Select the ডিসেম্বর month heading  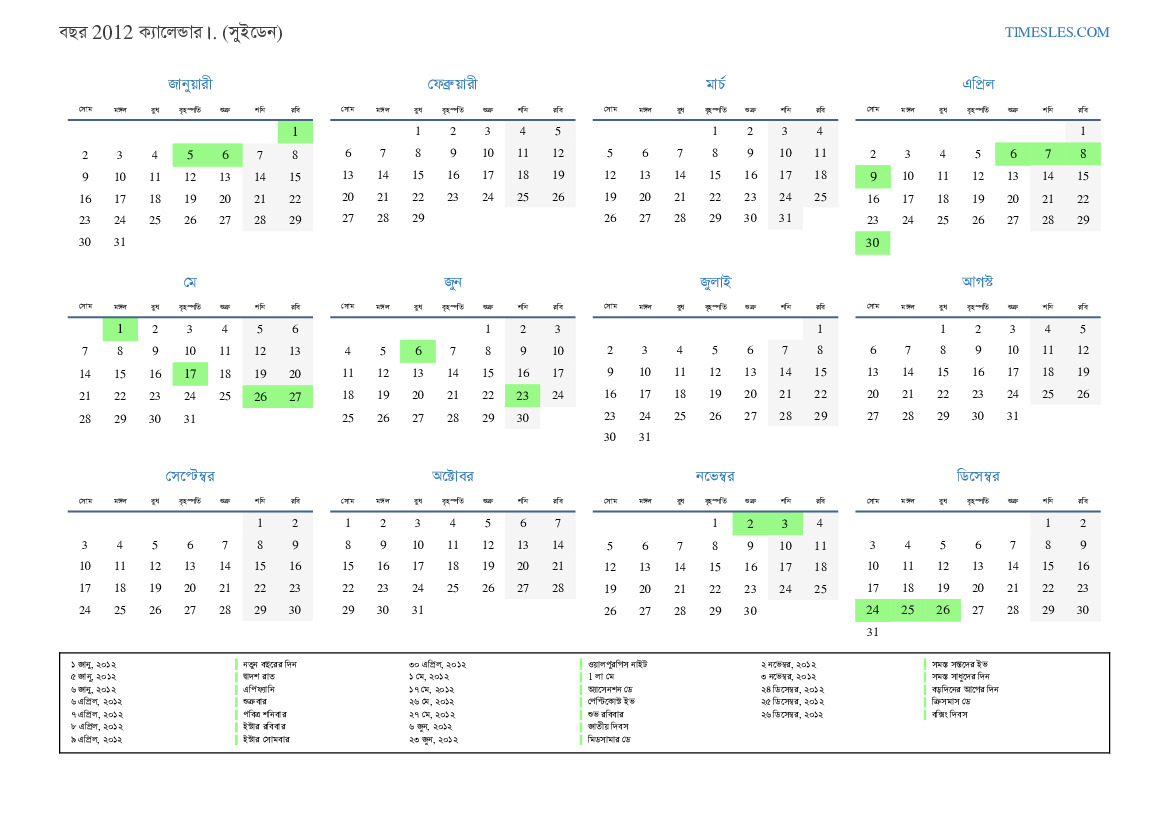(977, 476)
